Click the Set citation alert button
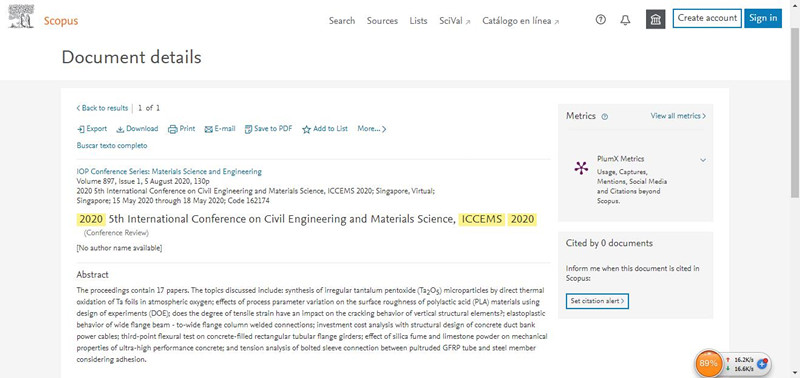This screenshot has height=378, width=800. [x=597, y=301]
